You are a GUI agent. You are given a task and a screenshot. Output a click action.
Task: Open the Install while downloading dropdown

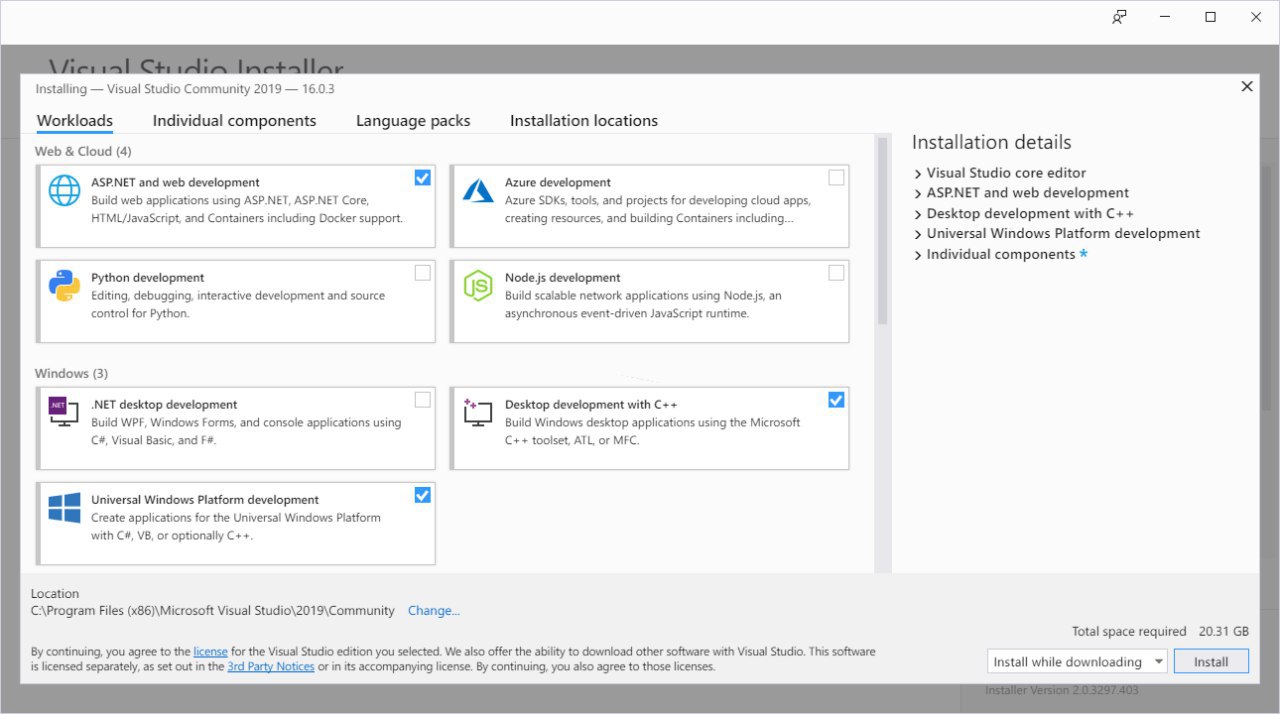[1077, 662]
